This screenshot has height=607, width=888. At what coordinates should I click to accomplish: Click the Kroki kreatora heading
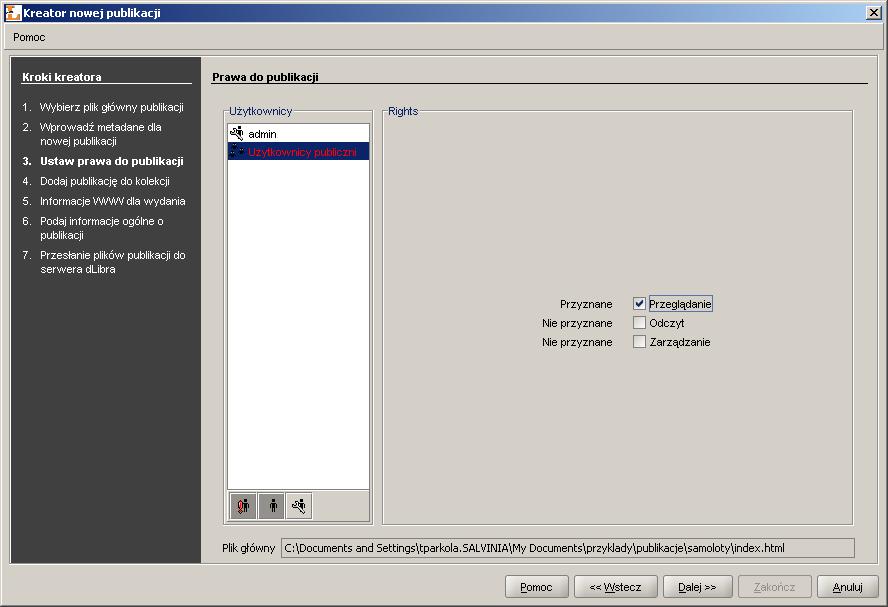[62, 77]
